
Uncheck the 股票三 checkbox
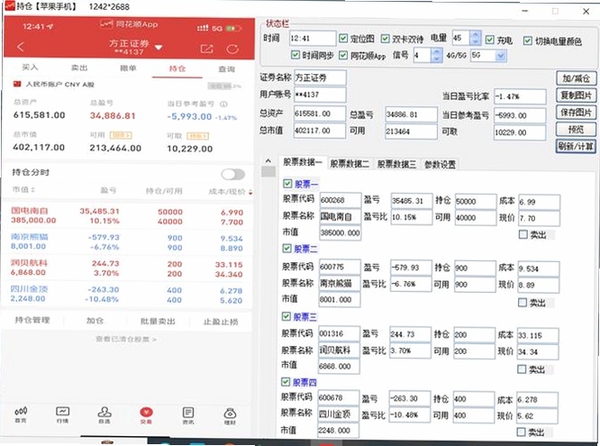point(286,316)
